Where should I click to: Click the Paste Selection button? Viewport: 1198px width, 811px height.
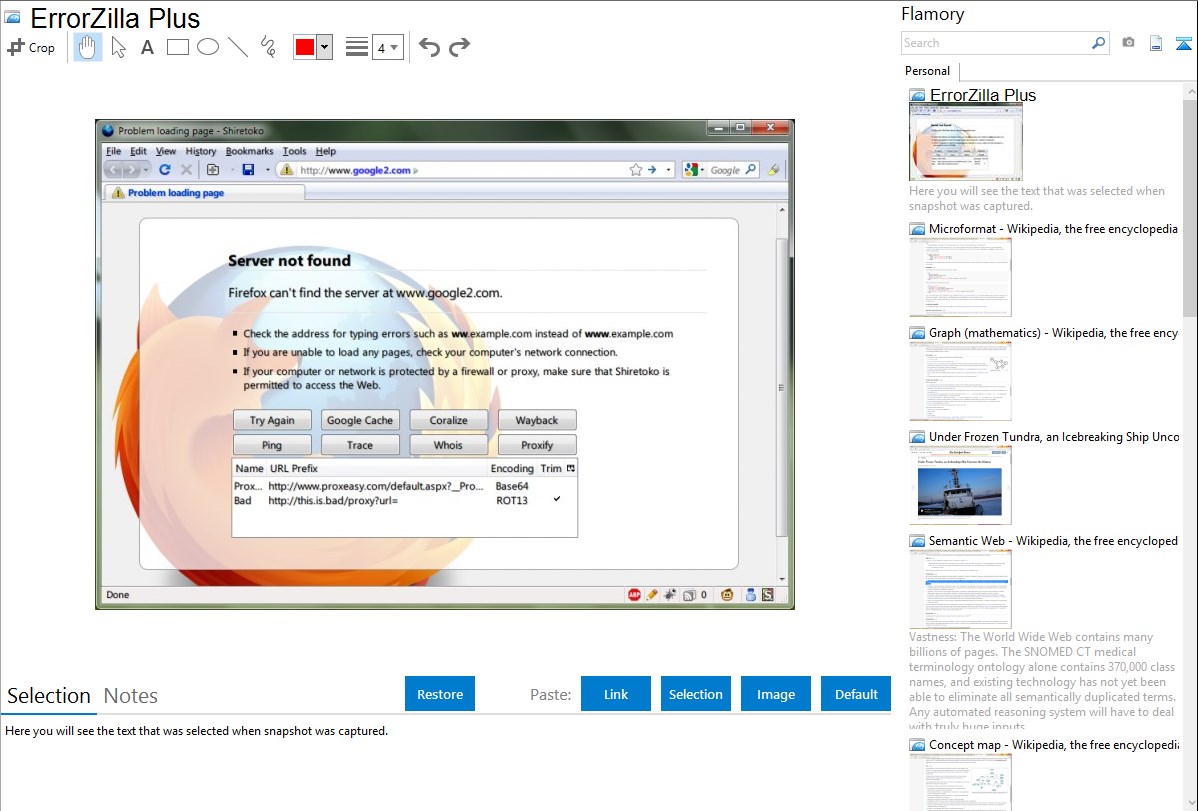pyautogui.click(x=696, y=694)
